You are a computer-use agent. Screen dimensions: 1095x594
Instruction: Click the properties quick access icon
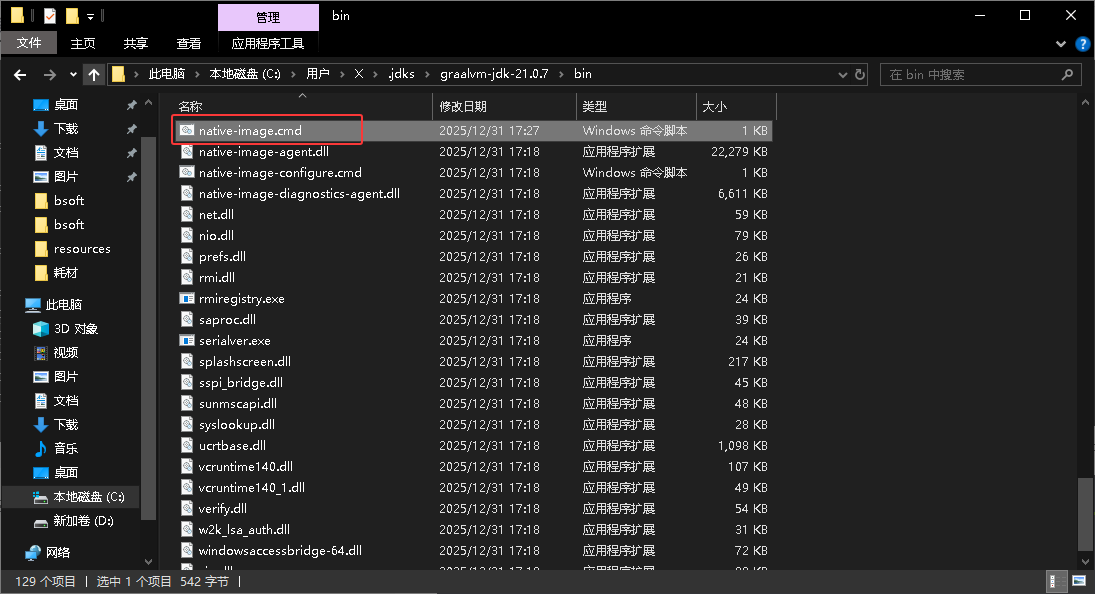pos(50,15)
